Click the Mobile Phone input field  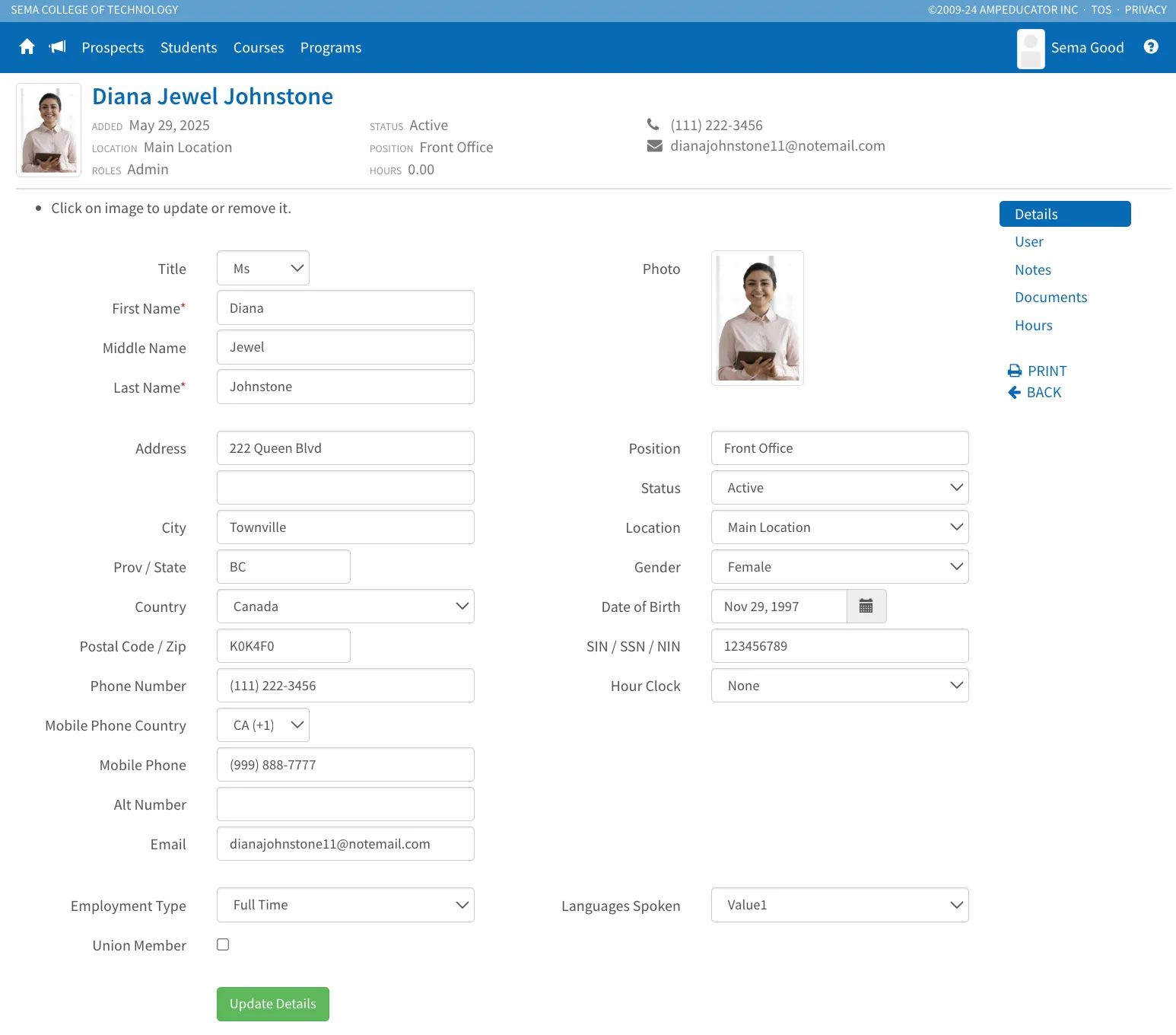pyautogui.click(x=345, y=765)
